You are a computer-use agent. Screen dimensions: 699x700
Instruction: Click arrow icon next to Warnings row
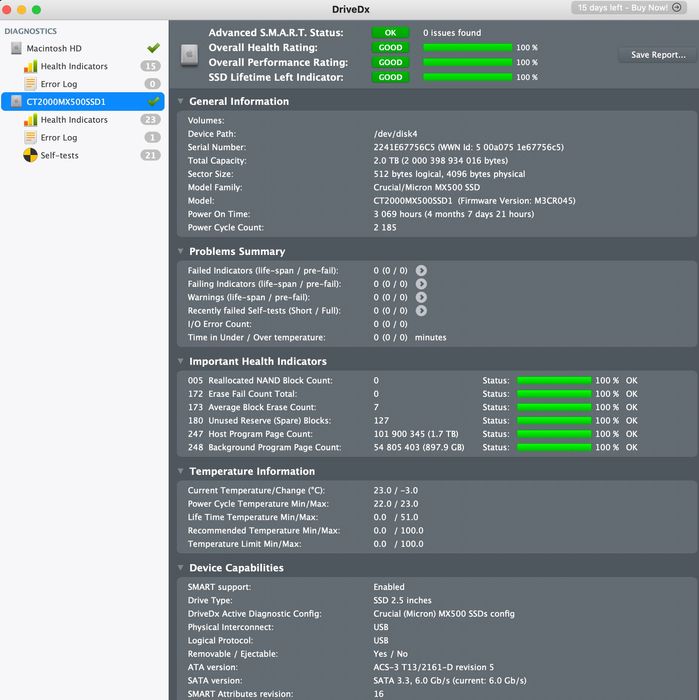pos(421,297)
